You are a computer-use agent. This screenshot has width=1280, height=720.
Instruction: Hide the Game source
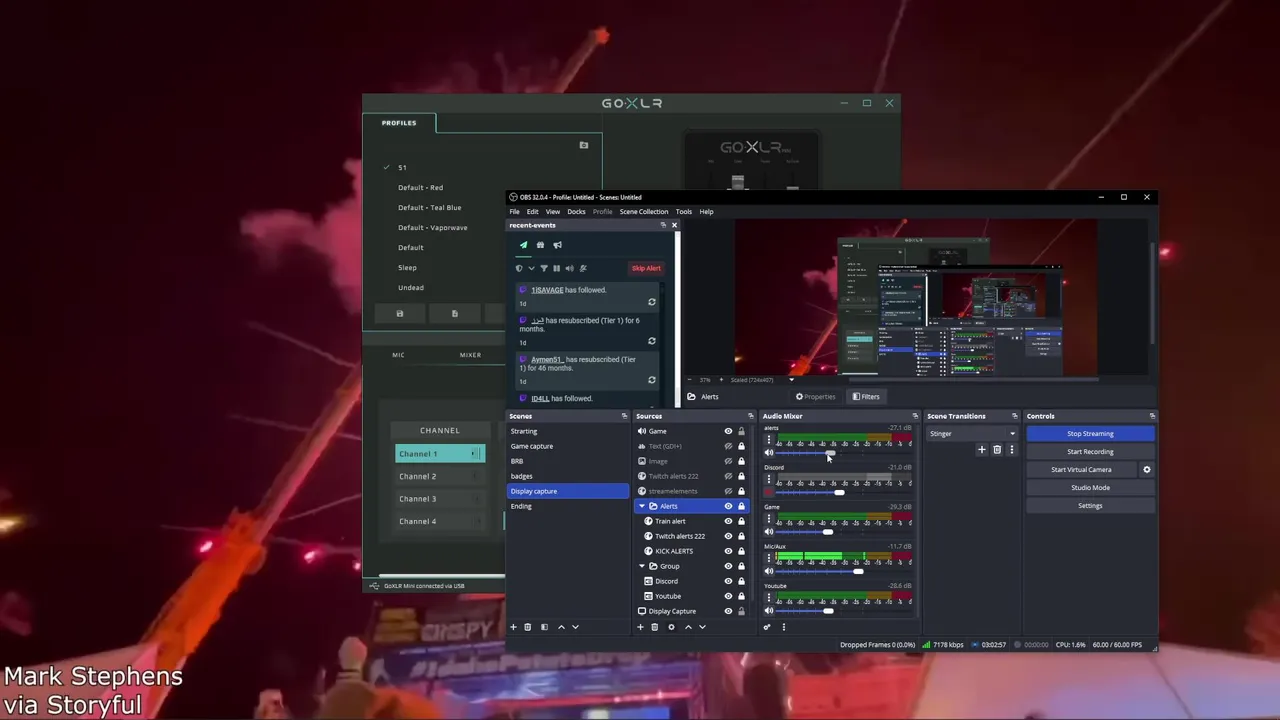click(728, 431)
